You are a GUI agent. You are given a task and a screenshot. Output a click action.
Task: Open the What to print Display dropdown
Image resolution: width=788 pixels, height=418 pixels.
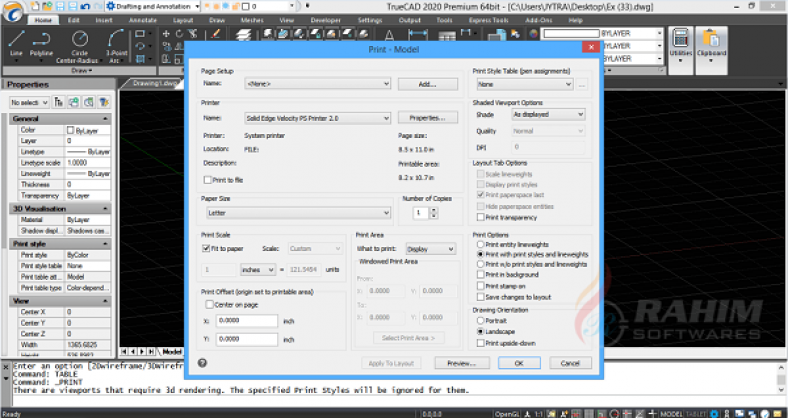(x=431, y=249)
